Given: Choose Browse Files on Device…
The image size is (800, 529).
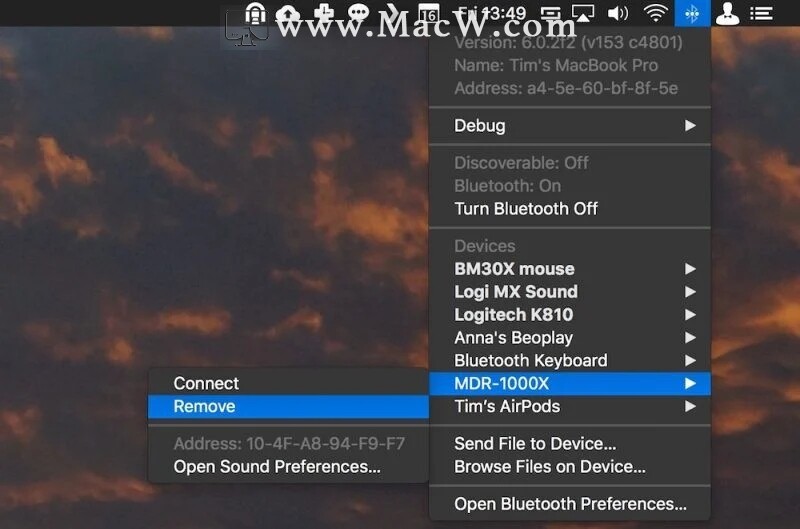Looking at the screenshot, I should 570,467.
